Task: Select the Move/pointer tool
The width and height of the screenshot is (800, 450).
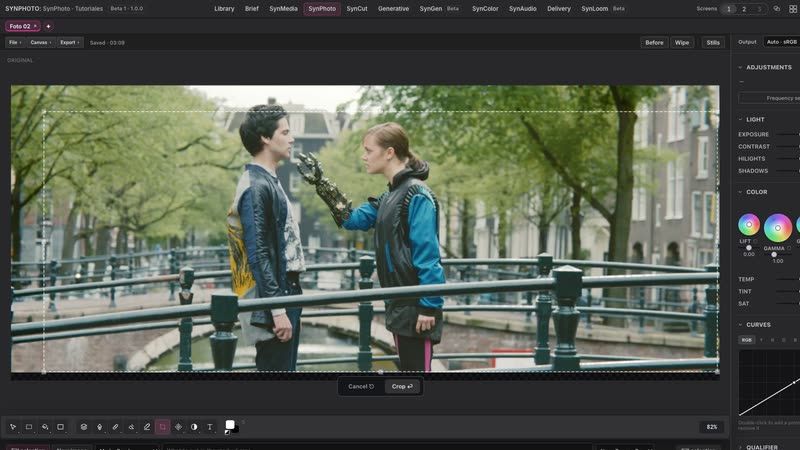Action: 13,427
